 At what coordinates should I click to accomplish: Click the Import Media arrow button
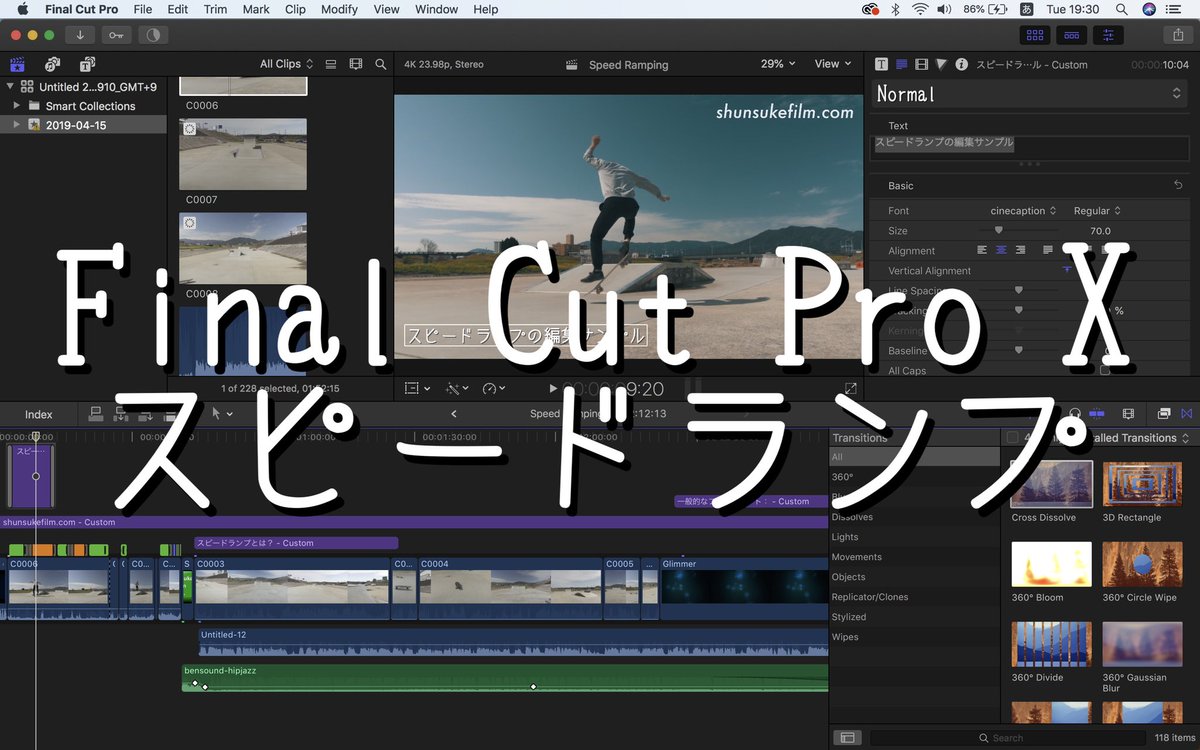(x=80, y=34)
